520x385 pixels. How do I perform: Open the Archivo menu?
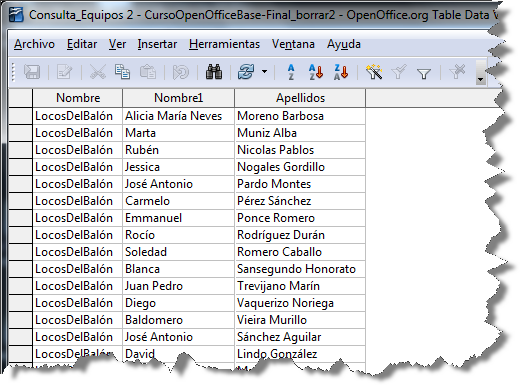click(34, 44)
